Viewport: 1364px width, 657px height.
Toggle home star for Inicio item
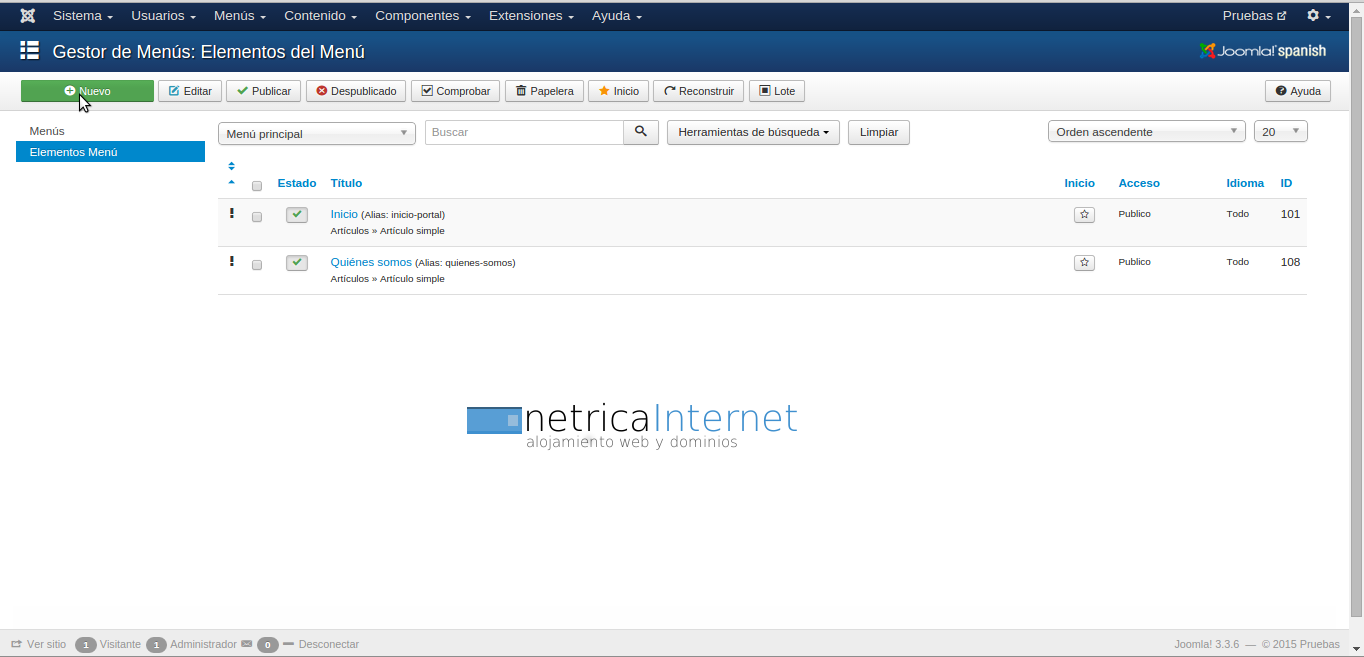click(1084, 215)
